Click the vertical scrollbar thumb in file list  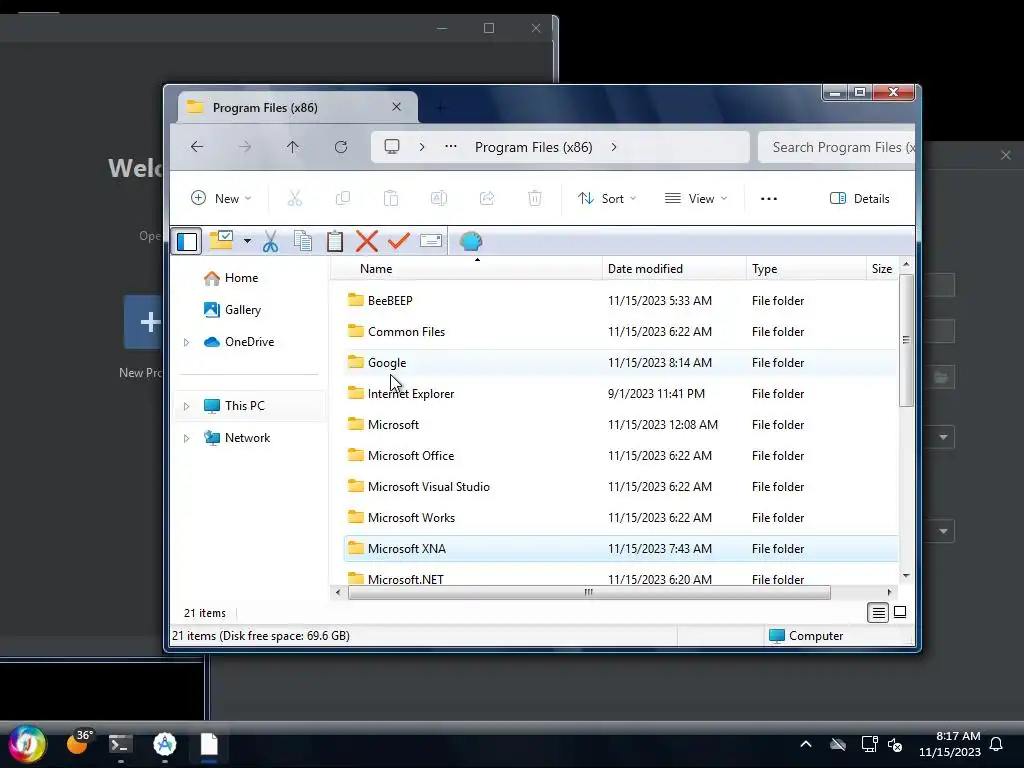906,340
